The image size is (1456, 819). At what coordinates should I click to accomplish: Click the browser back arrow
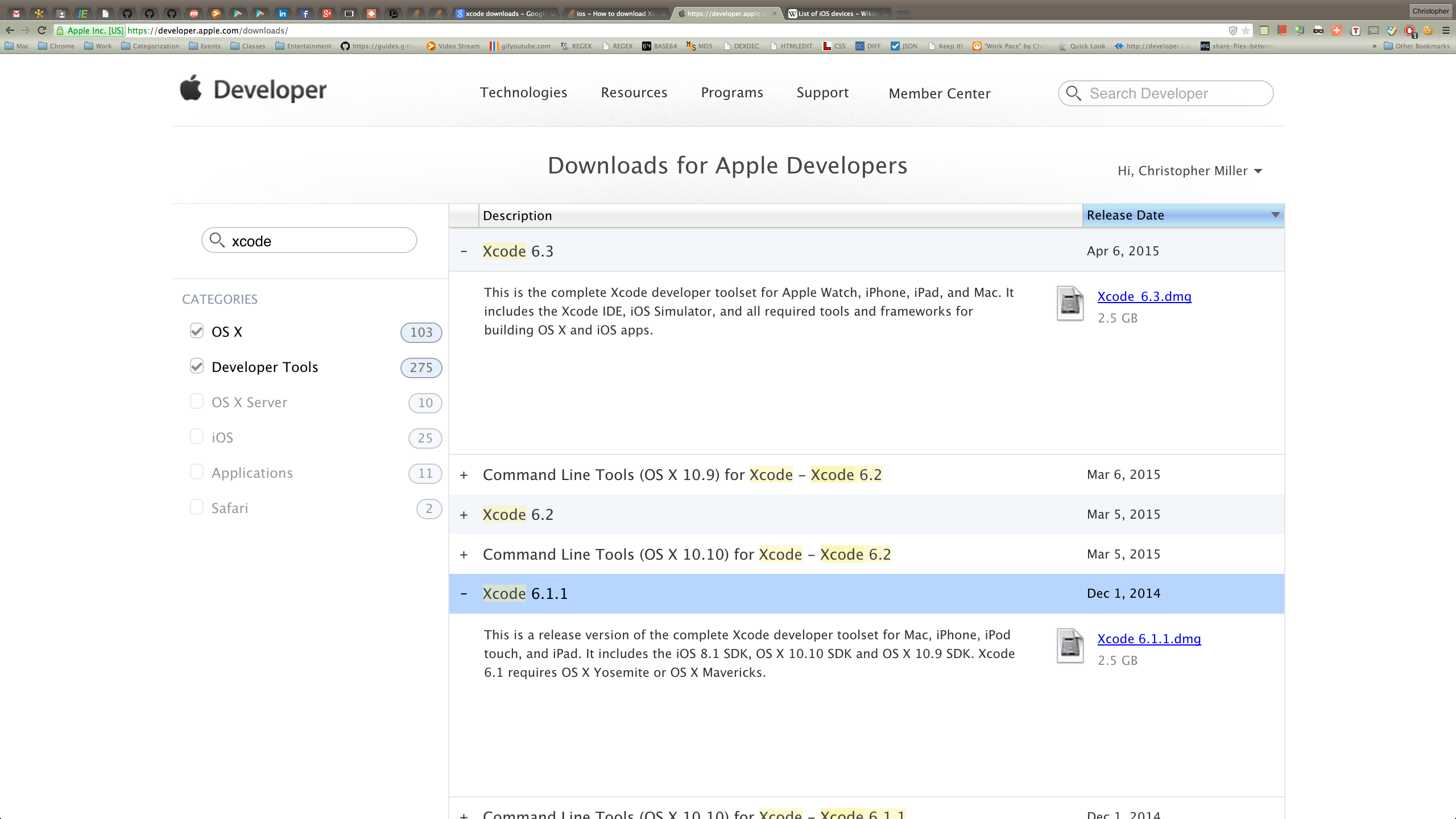click(x=10, y=30)
